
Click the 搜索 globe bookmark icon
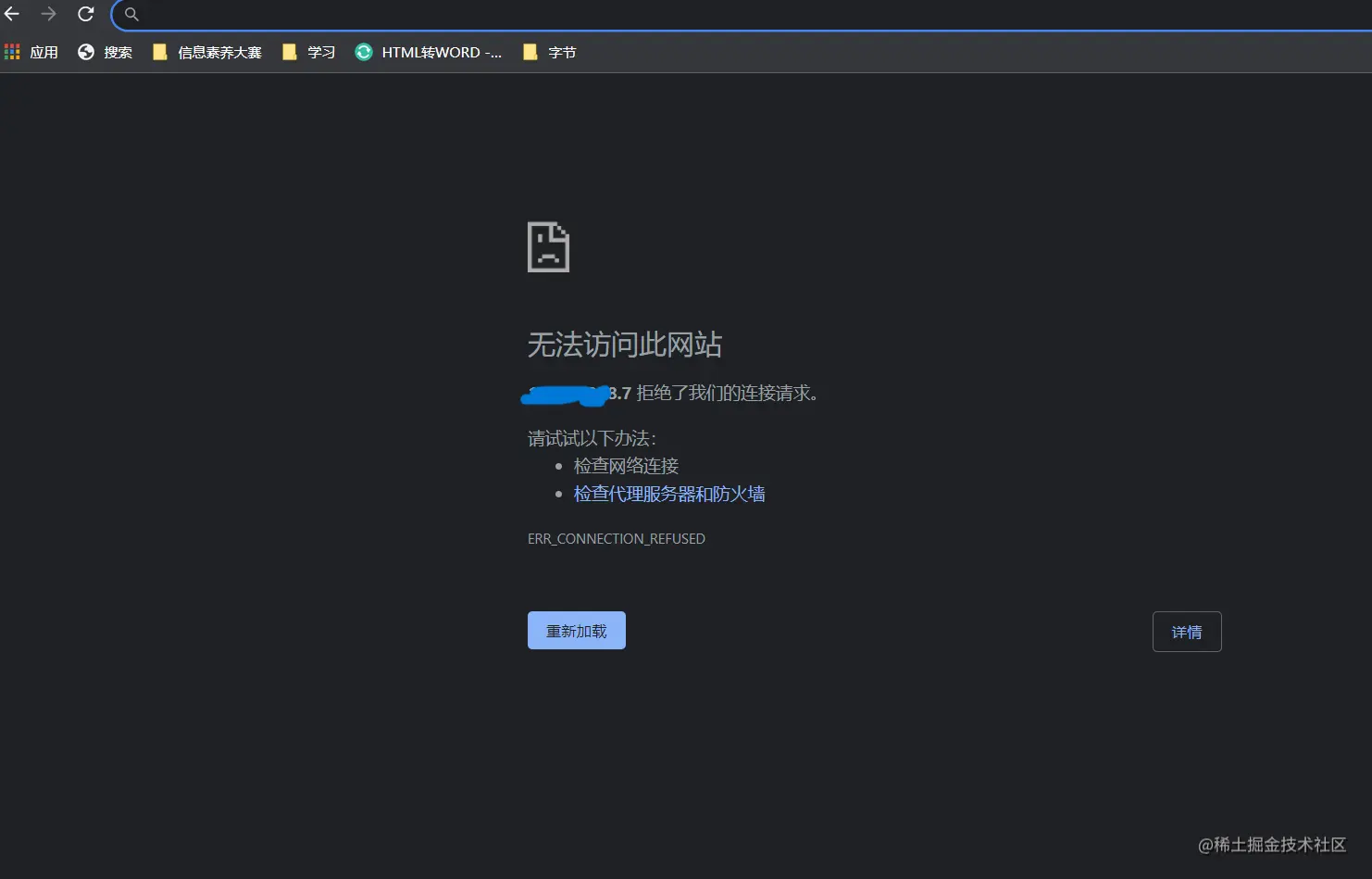point(85,52)
